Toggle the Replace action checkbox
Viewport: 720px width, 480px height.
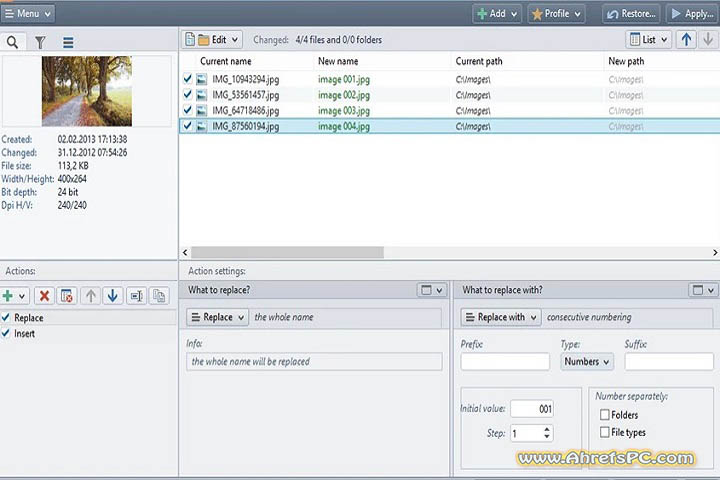[6, 317]
